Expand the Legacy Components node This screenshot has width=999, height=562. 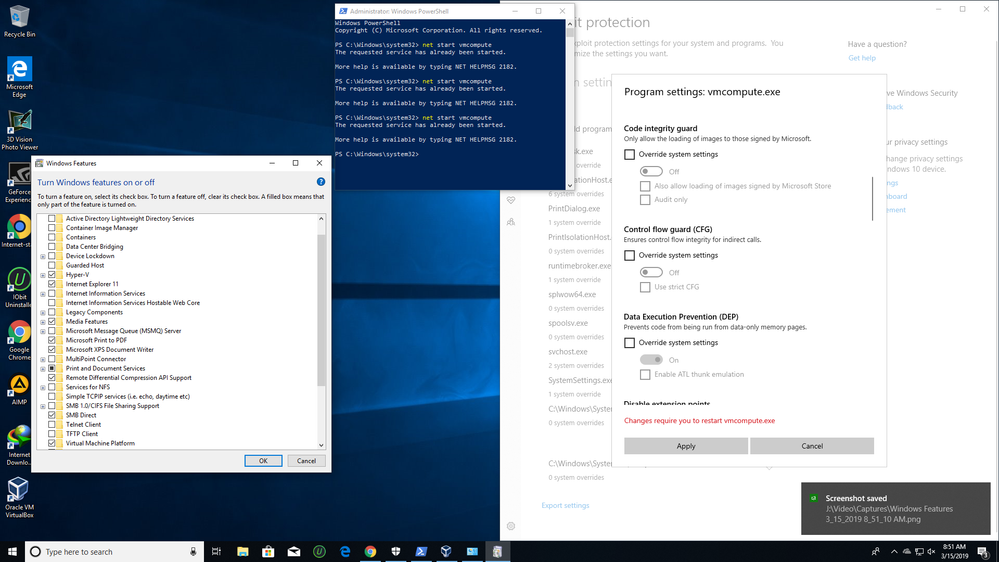point(43,313)
